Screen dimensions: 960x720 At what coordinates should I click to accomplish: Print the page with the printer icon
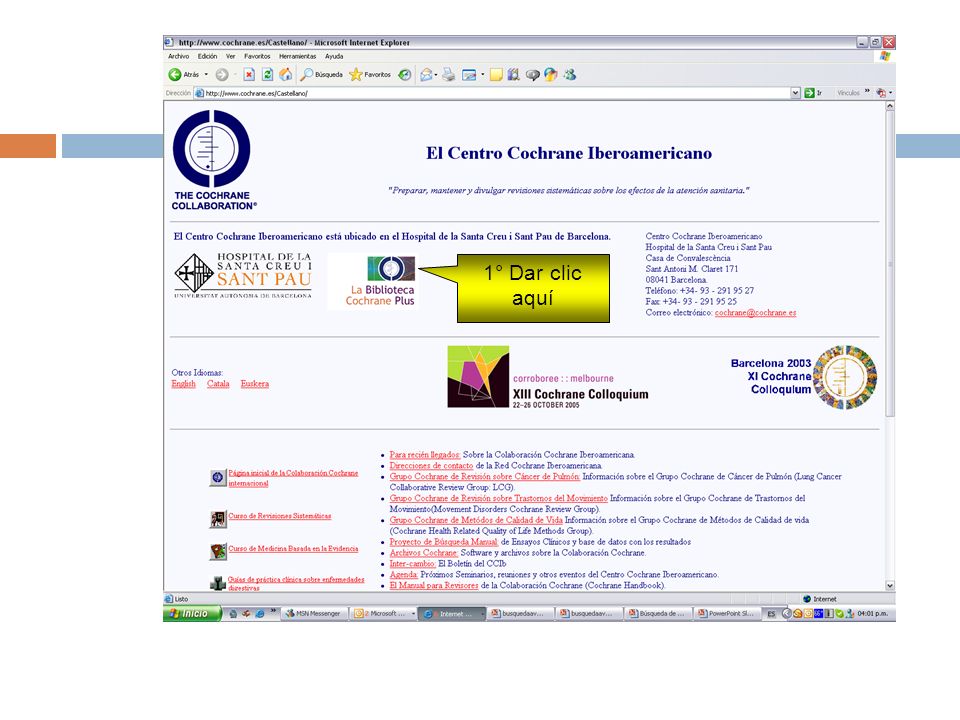449,75
